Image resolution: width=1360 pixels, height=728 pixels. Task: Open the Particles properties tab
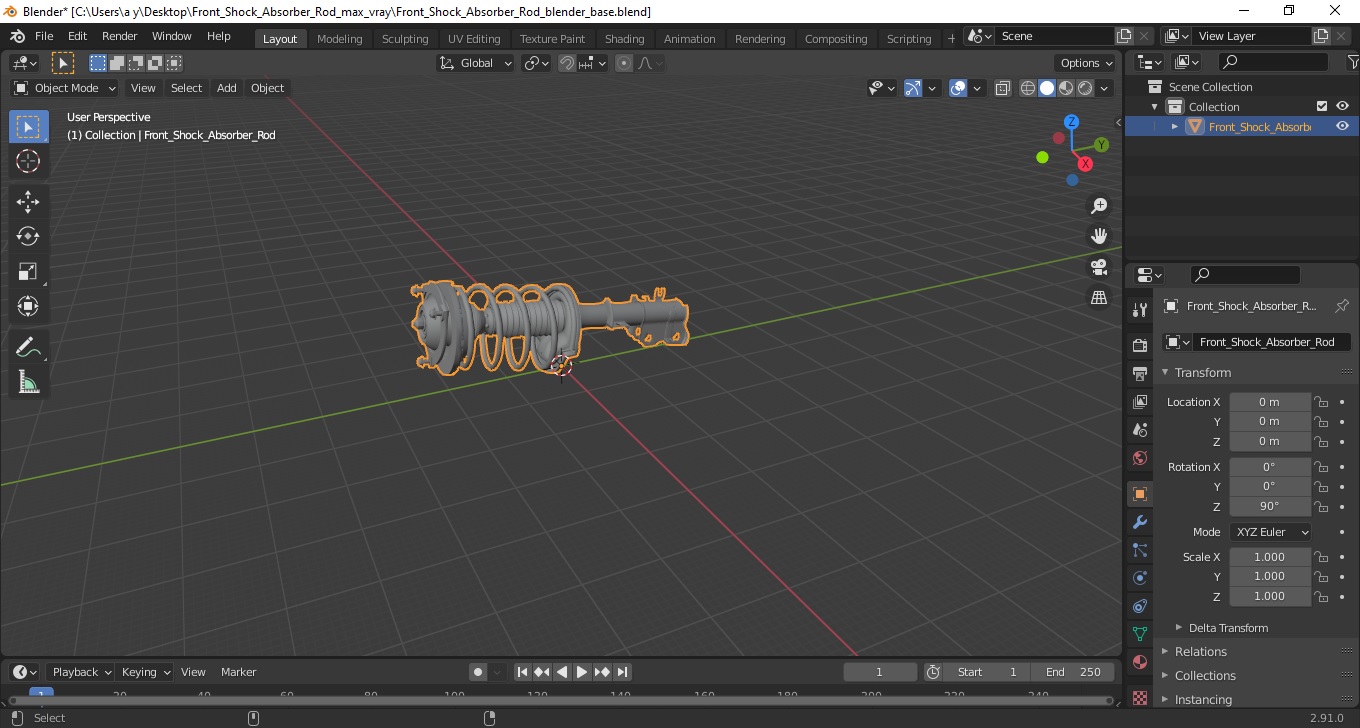(1139, 550)
